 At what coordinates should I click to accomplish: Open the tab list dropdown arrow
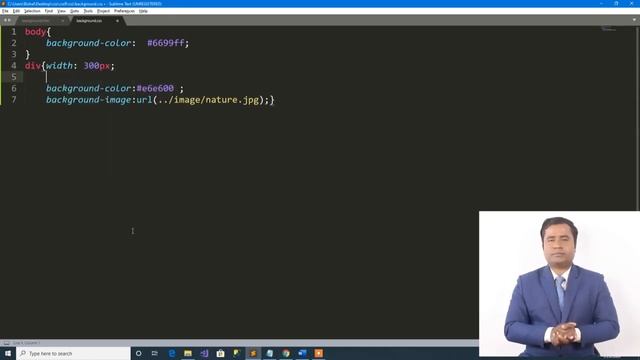click(634, 20)
